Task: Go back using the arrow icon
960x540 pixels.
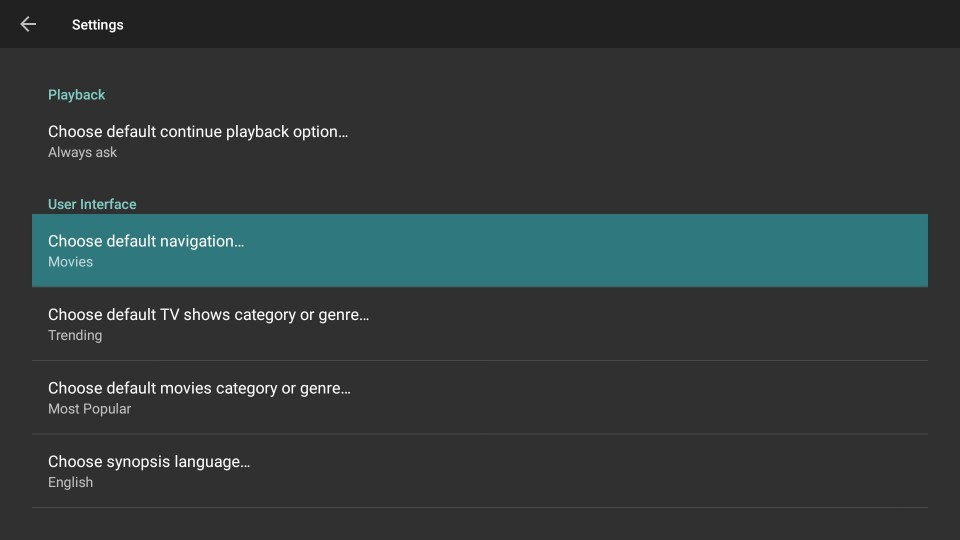Action: 28,24
